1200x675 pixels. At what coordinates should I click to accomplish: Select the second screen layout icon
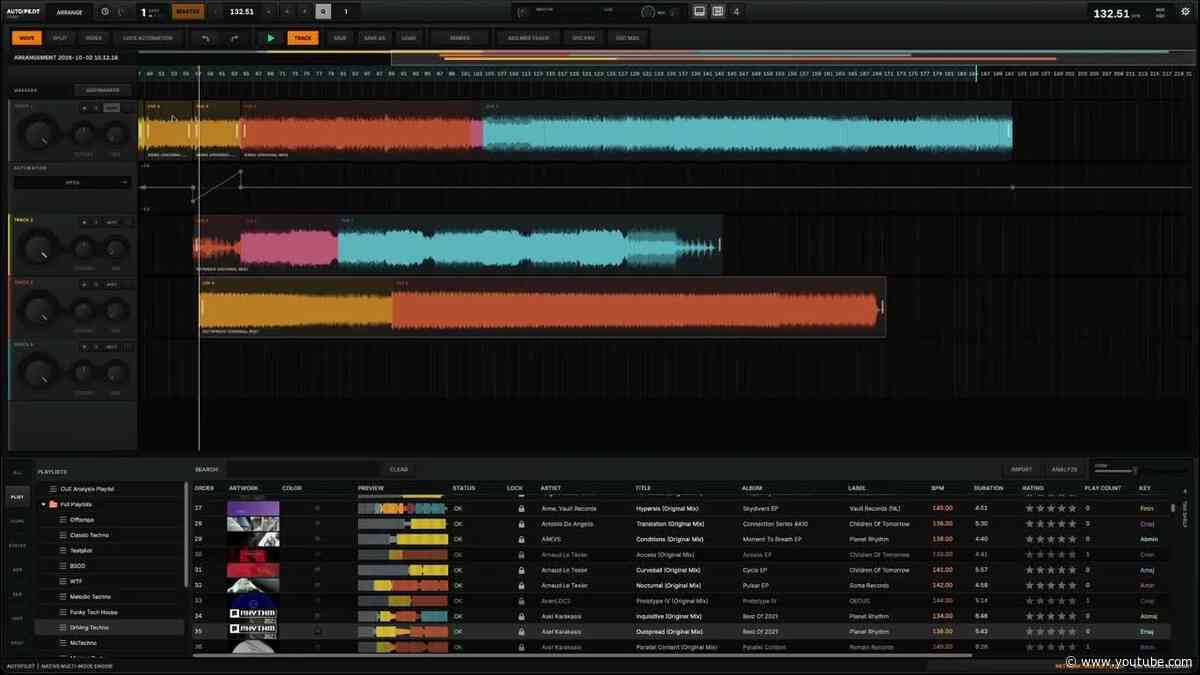tap(718, 12)
